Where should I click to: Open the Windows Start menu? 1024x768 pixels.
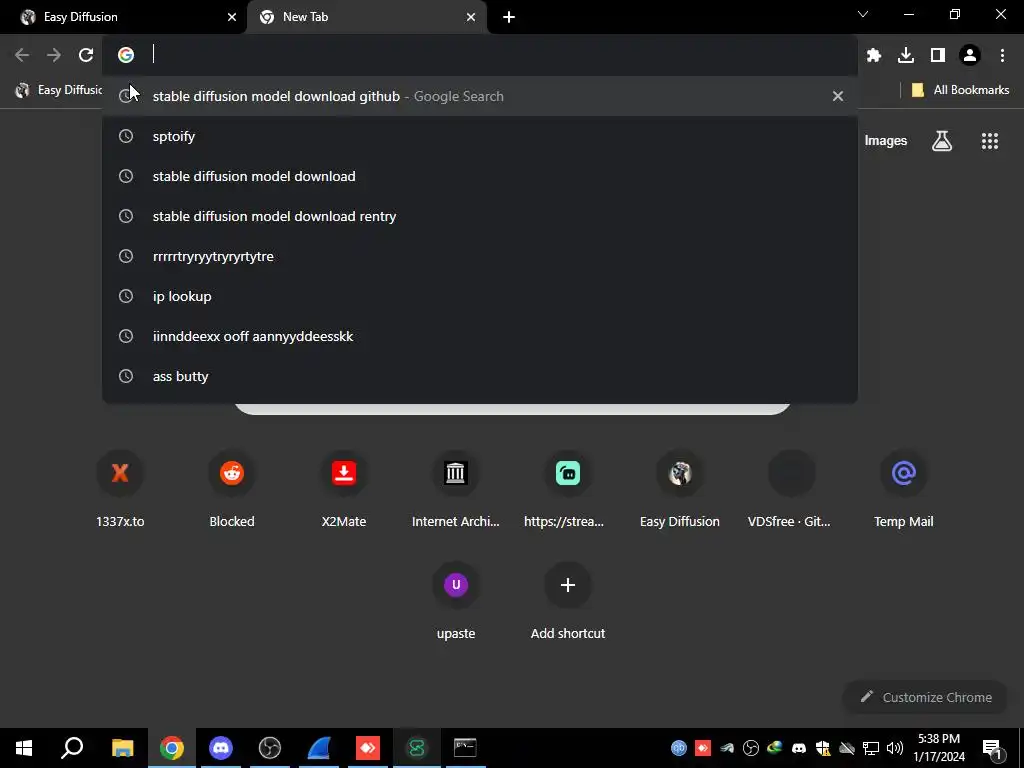(24, 748)
